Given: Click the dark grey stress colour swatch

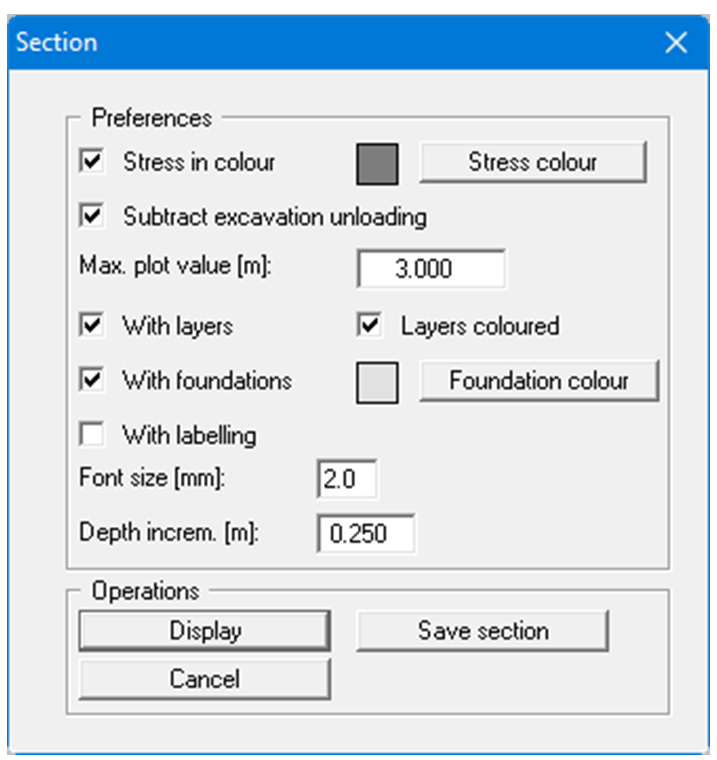Looking at the screenshot, I should tap(377, 164).
